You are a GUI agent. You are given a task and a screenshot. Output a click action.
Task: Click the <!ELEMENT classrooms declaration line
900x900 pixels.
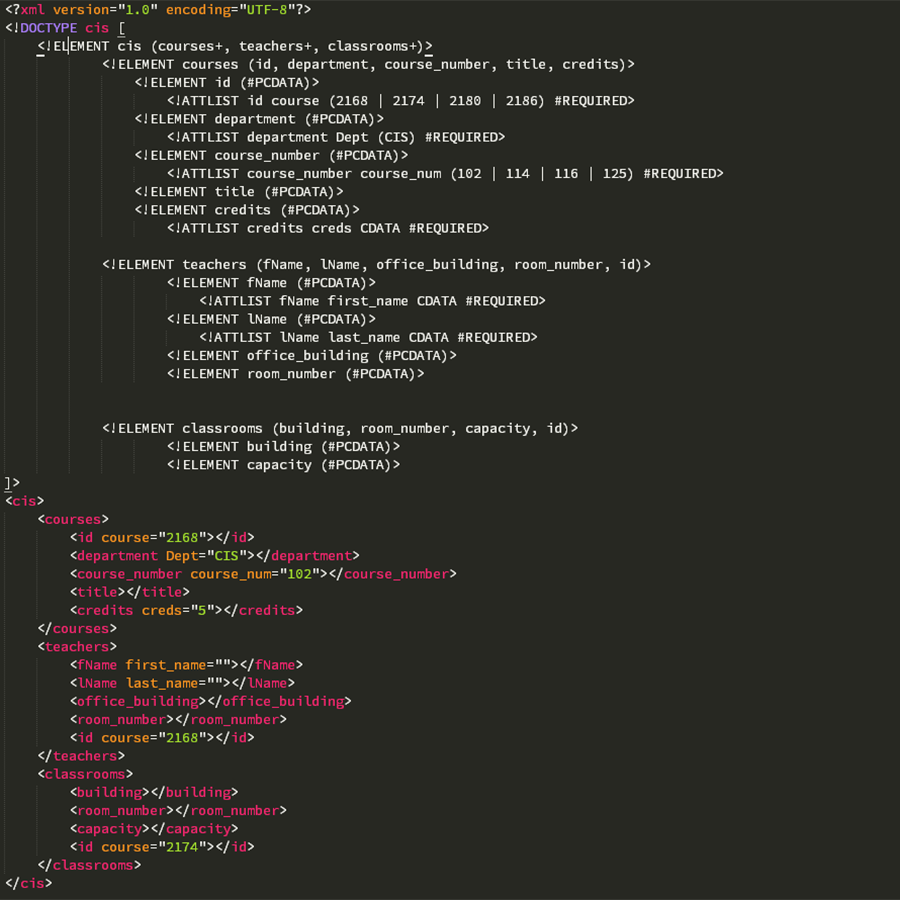tap(340, 428)
